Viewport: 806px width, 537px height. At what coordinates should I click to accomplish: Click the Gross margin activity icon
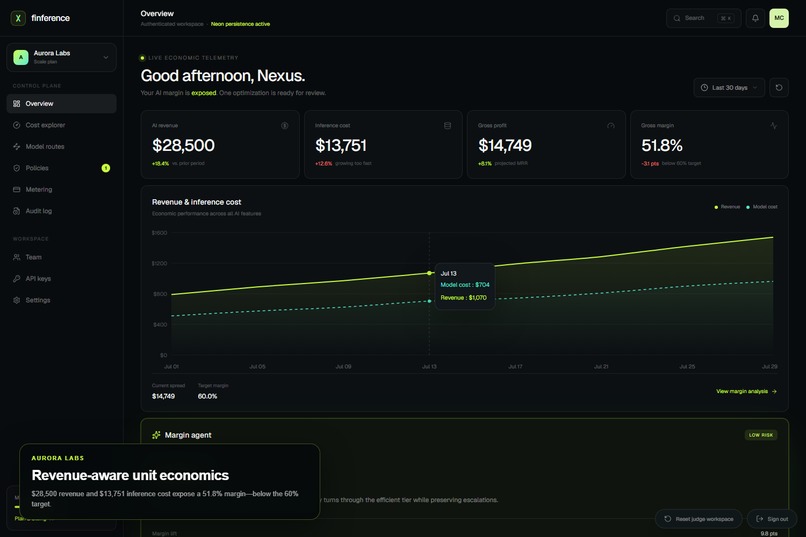click(774, 125)
